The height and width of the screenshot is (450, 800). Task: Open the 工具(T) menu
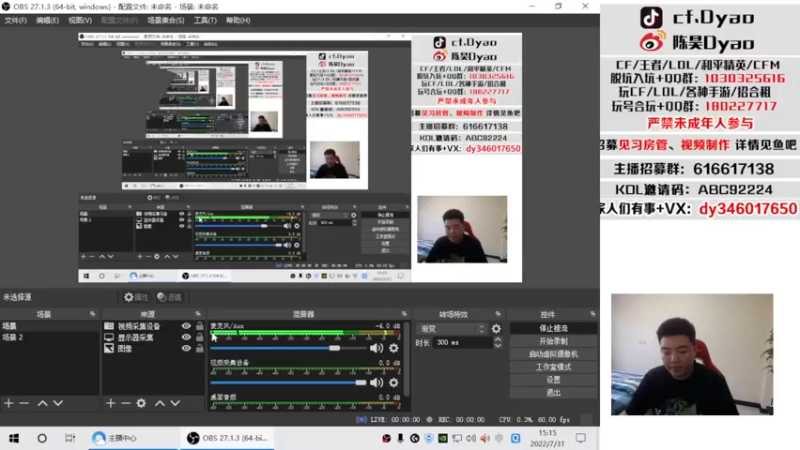click(205, 20)
